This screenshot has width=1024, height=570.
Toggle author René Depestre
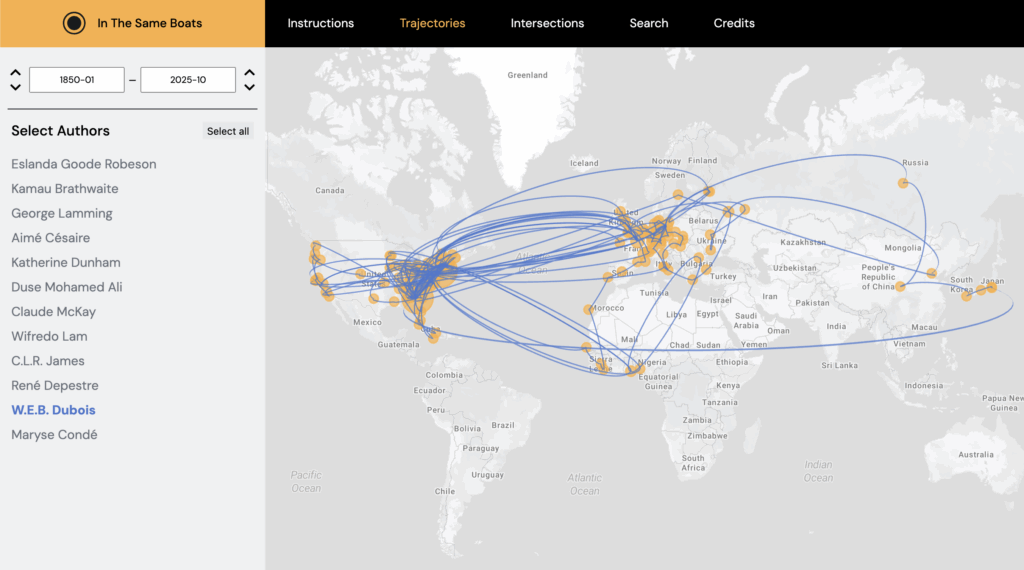point(55,385)
